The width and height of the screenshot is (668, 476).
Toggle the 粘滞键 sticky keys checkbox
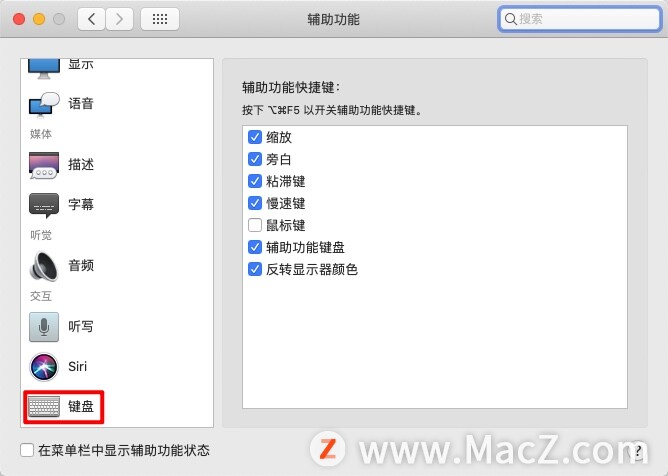(x=255, y=181)
